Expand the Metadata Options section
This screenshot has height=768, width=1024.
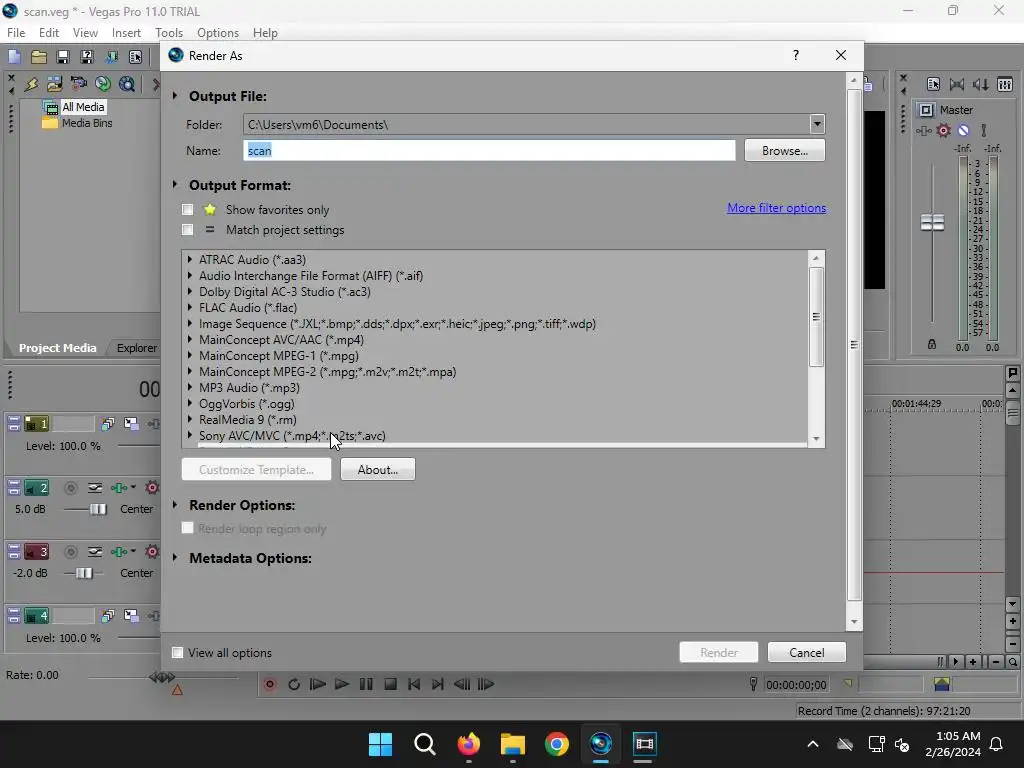coord(175,558)
